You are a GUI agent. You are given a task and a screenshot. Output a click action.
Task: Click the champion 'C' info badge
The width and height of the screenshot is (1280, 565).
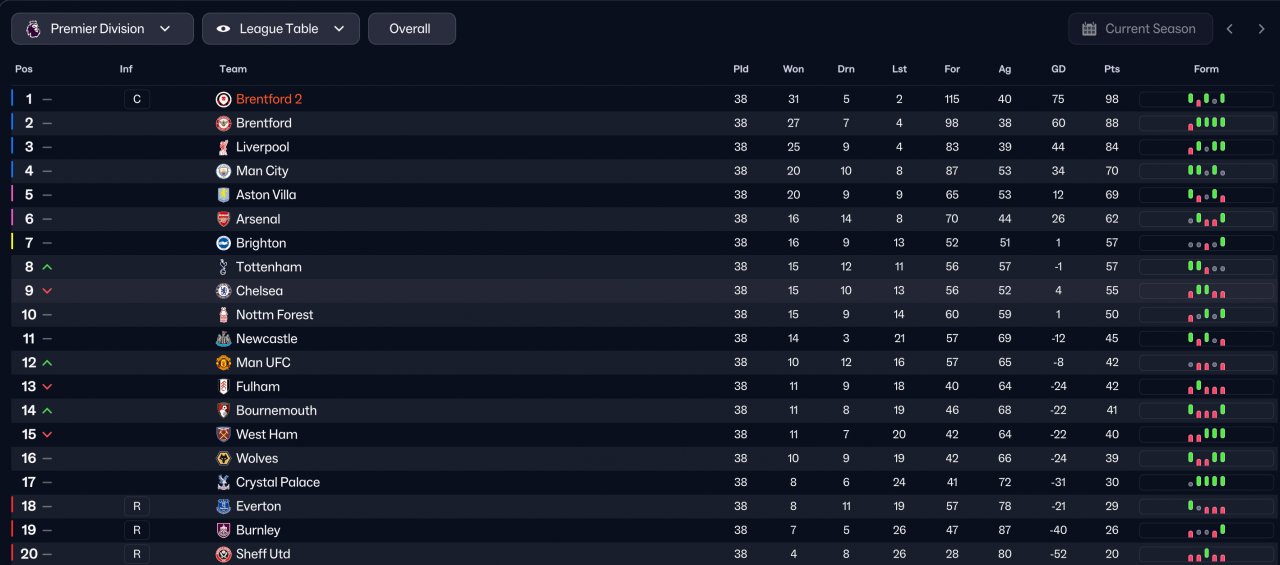137,99
